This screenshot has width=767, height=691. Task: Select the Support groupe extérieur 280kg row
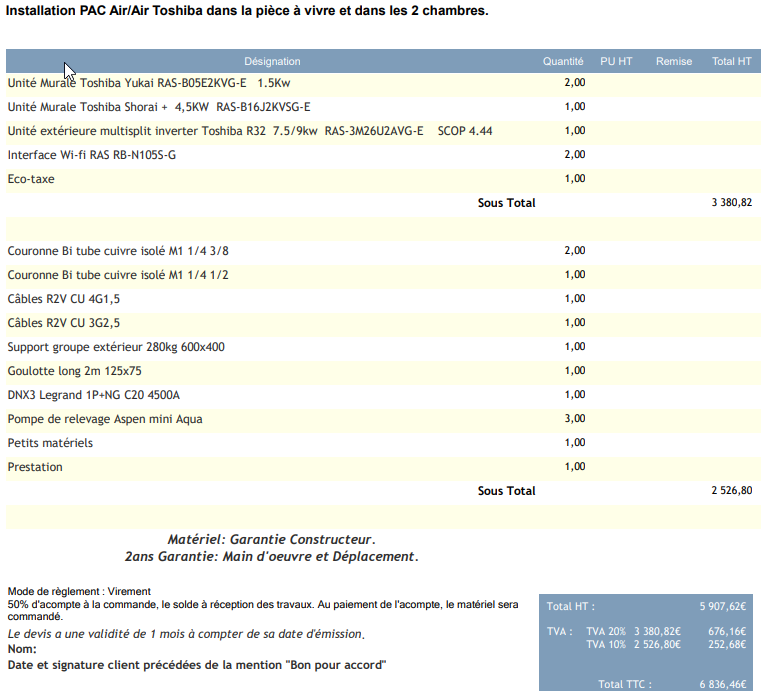click(116, 347)
